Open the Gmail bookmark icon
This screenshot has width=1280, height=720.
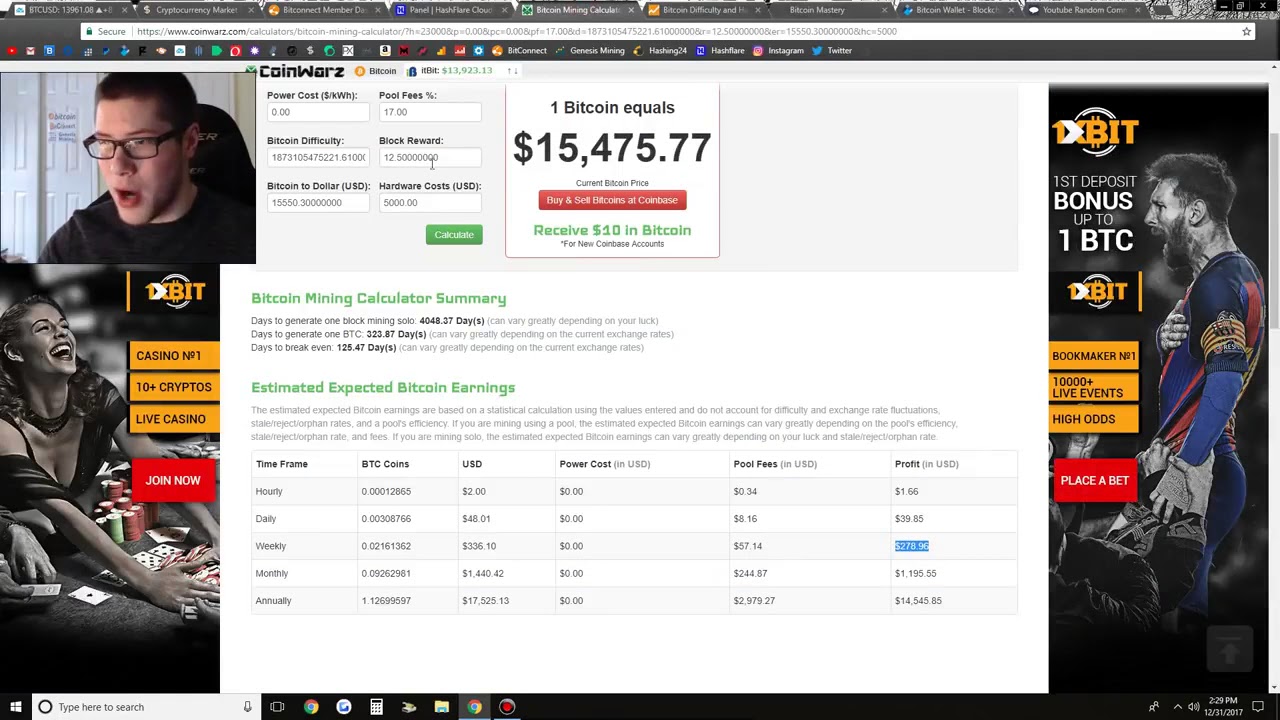click(30, 51)
